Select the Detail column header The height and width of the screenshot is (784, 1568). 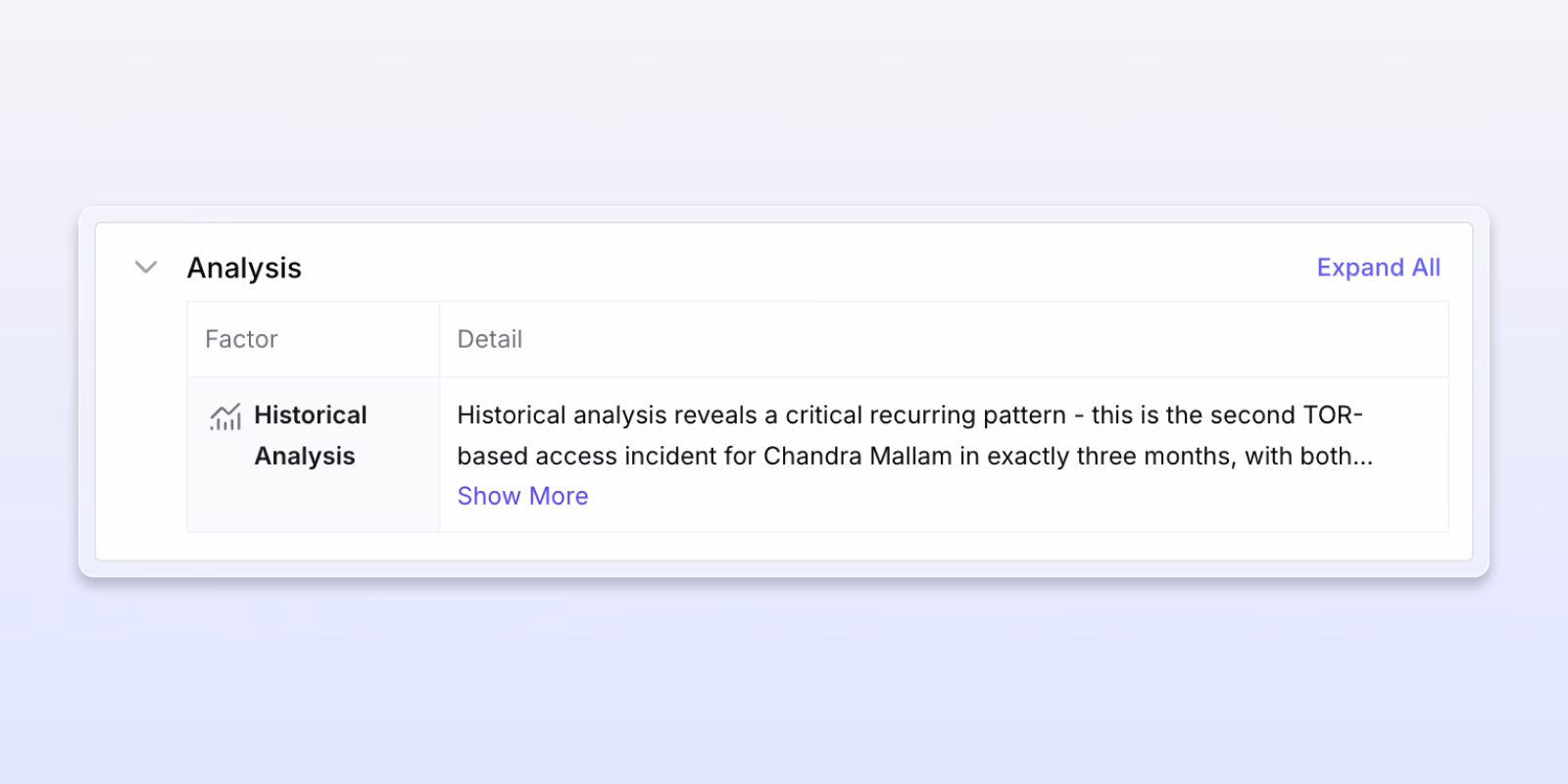coord(489,339)
